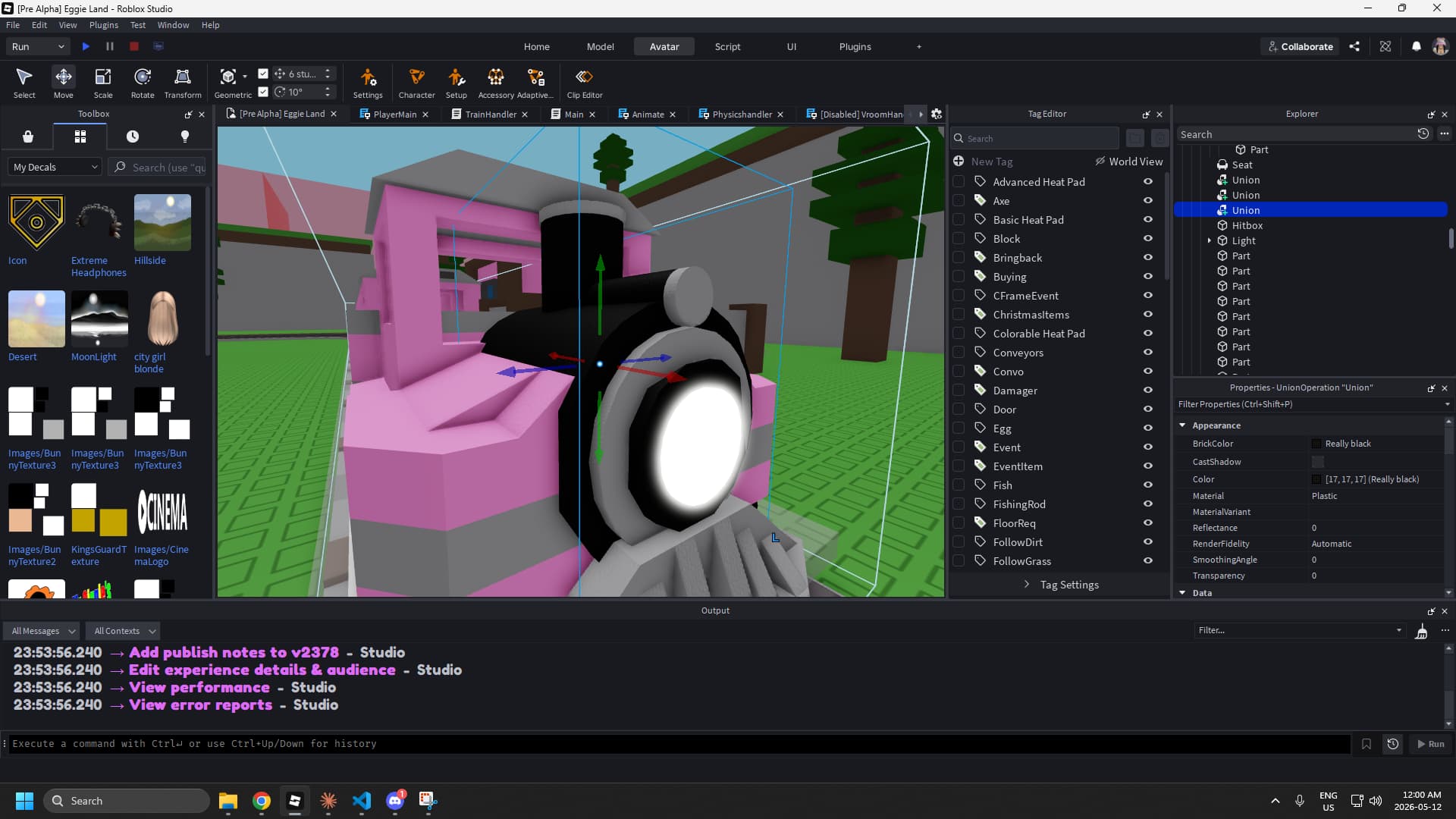Open the avatar Setup tool
Image resolution: width=1456 pixels, height=819 pixels.
(x=456, y=83)
